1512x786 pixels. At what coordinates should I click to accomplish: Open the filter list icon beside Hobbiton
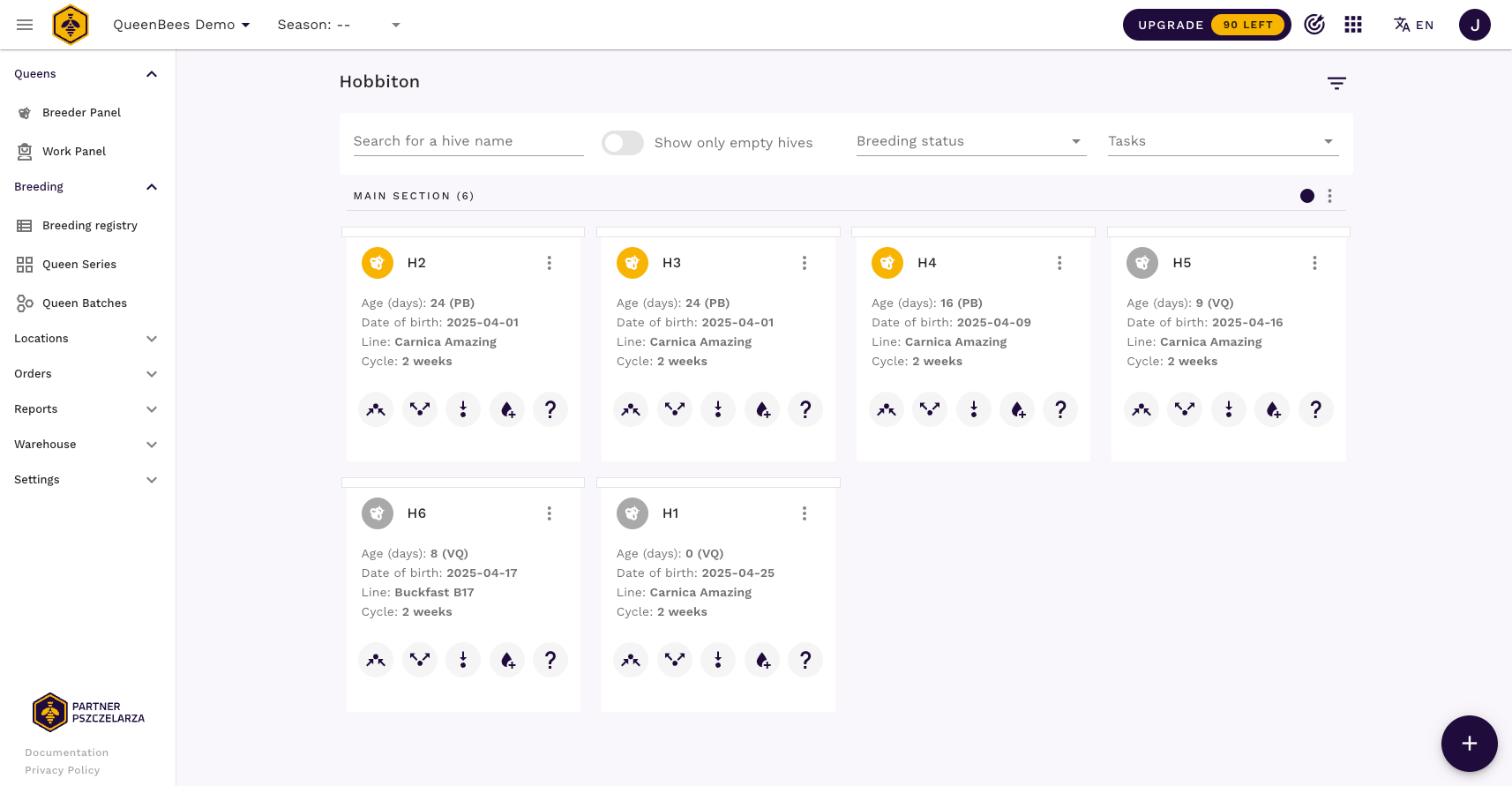(x=1336, y=83)
